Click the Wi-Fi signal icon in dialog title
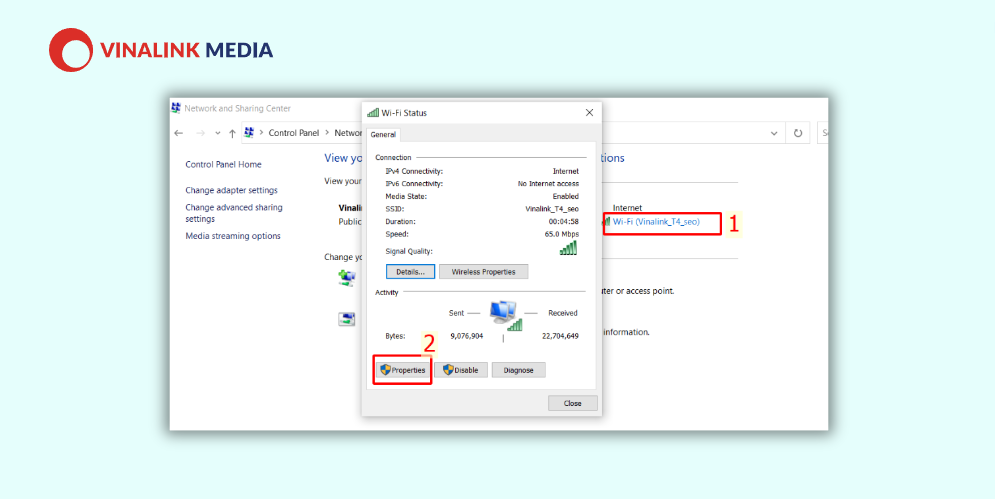The image size is (995, 499). [x=372, y=112]
